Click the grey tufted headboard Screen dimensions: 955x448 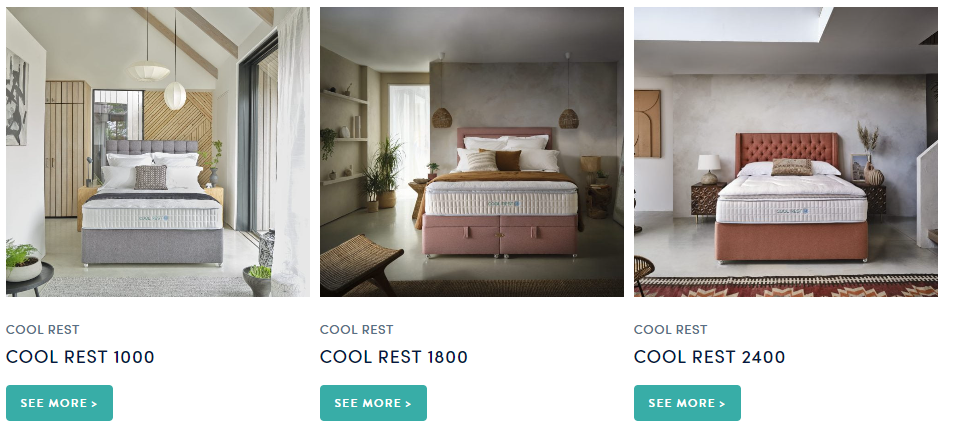[x=152, y=148]
